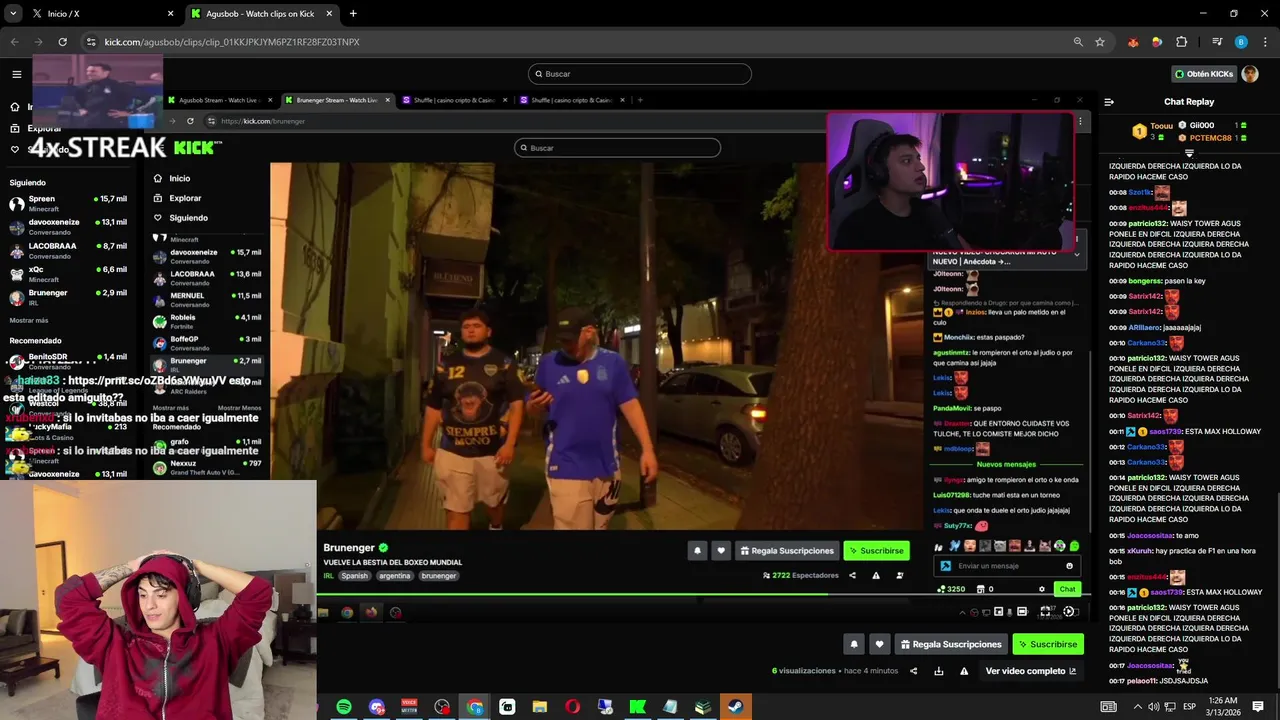Download the clip
Image resolution: width=1280 pixels, height=720 pixels.
pyautogui.click(x=939, y=671)
